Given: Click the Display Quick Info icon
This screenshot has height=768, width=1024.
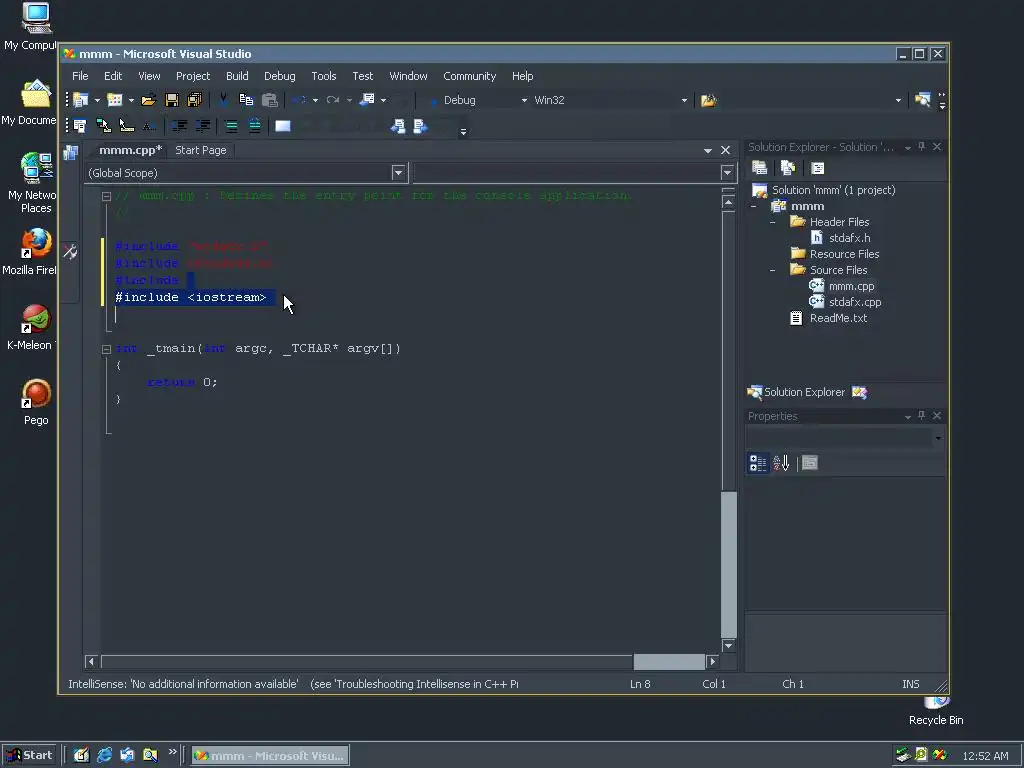Looking at the screenshot, I should pos(127,125).
